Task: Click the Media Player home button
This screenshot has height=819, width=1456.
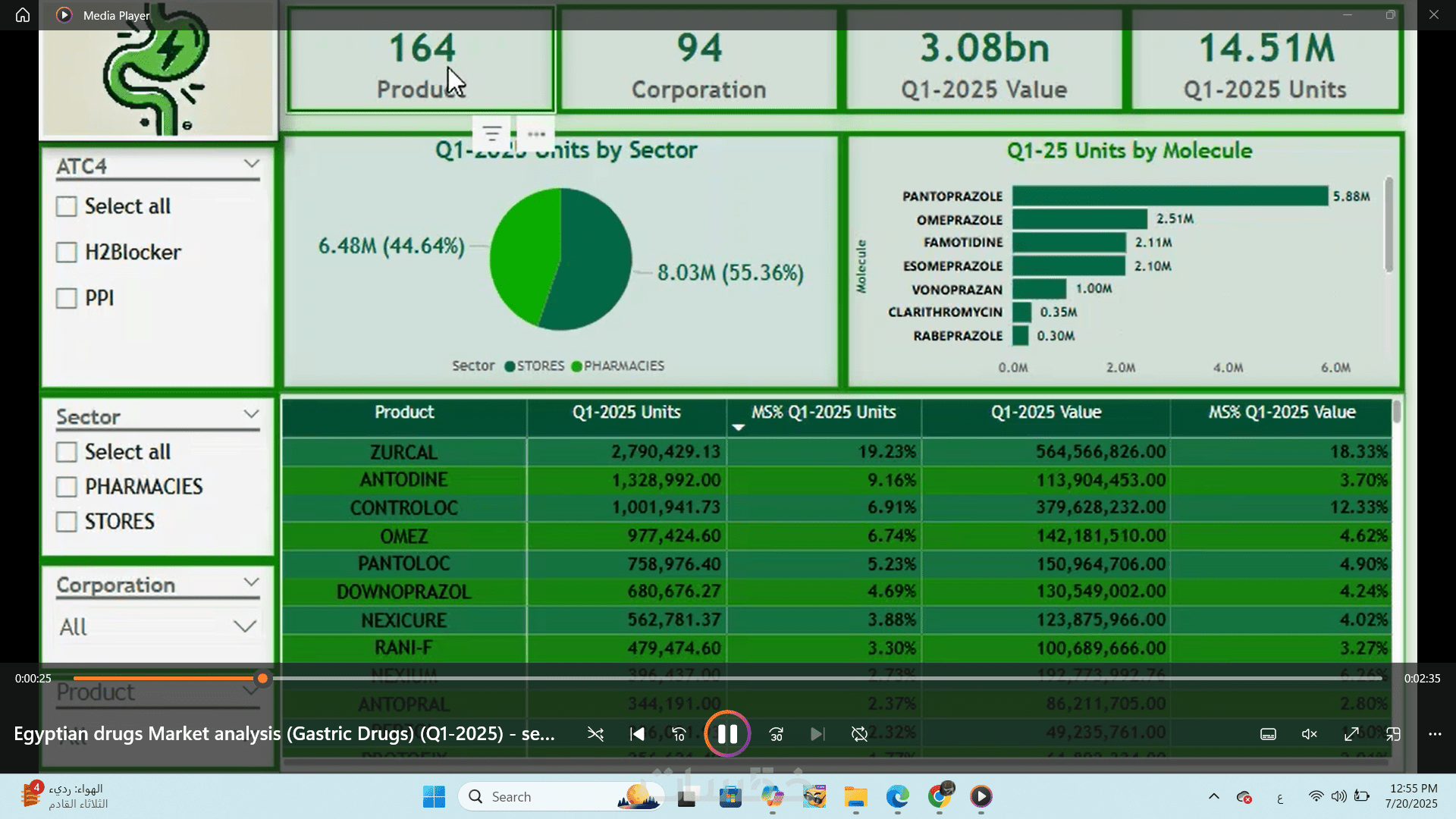Action: point(23,15)
